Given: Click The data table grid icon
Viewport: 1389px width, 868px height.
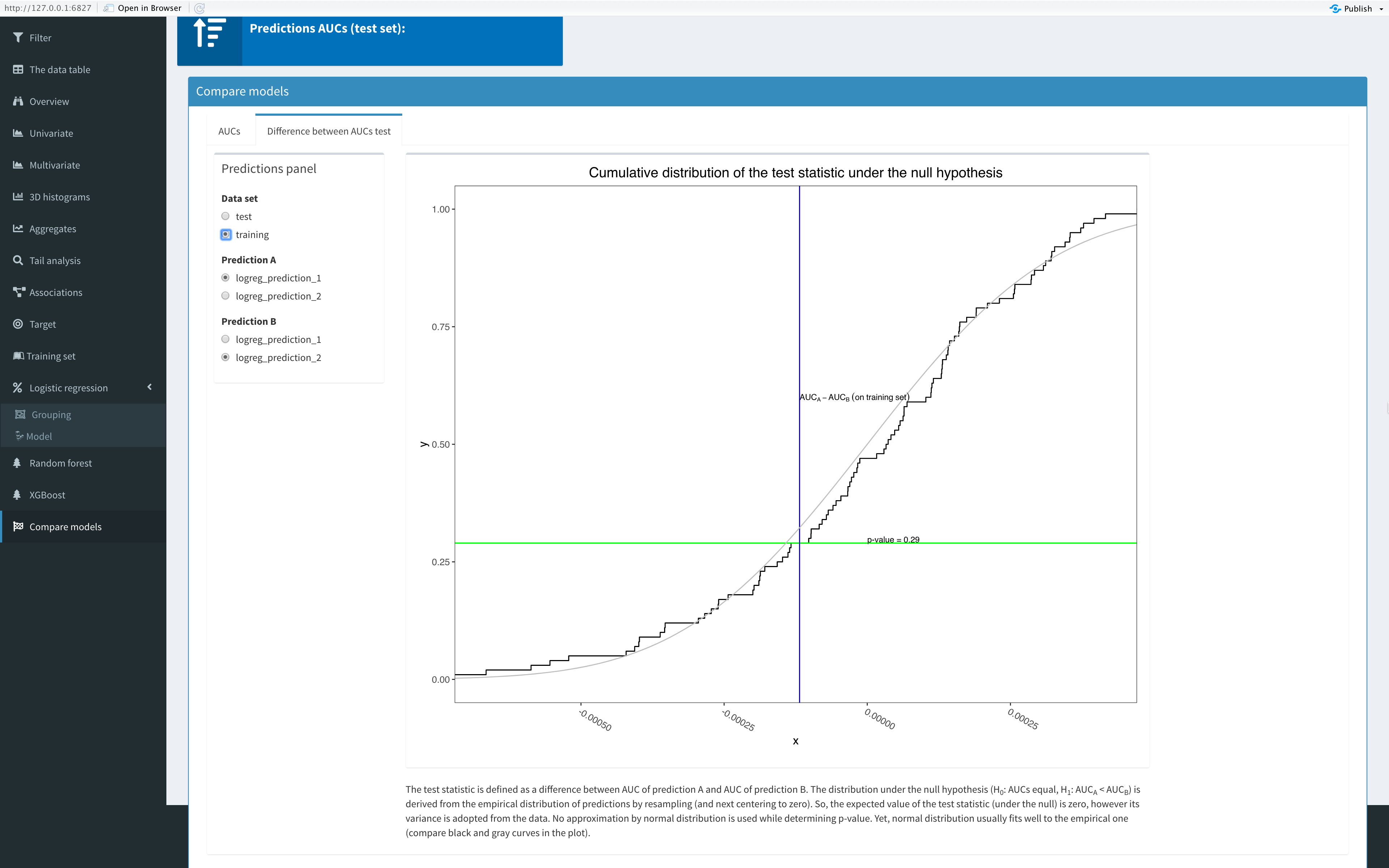Looking at the screenshot, I should click(18, 69).
